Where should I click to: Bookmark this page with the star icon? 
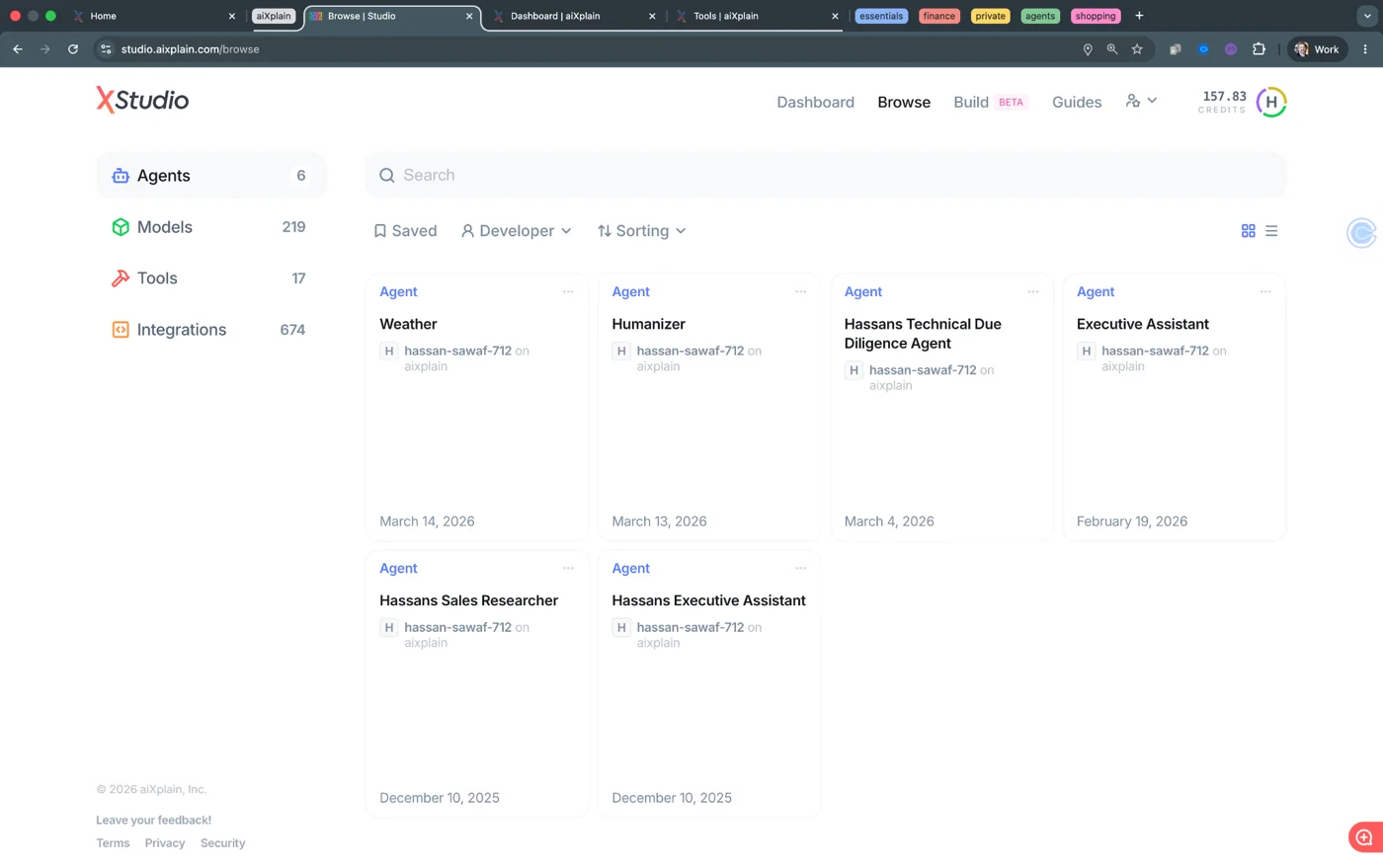(x=1137, y=49)
